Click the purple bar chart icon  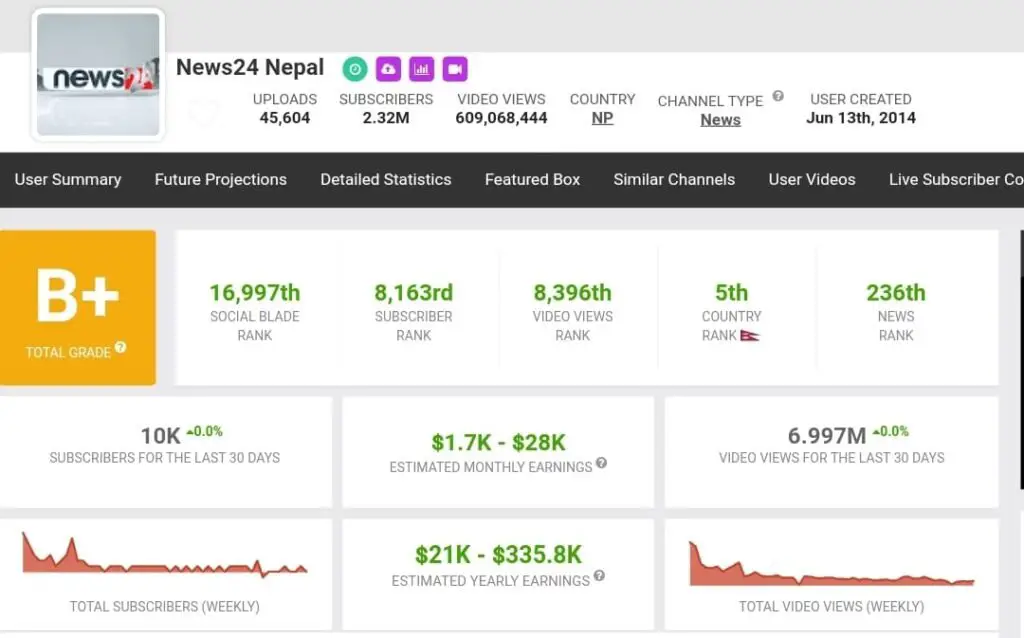coord(422,69)
